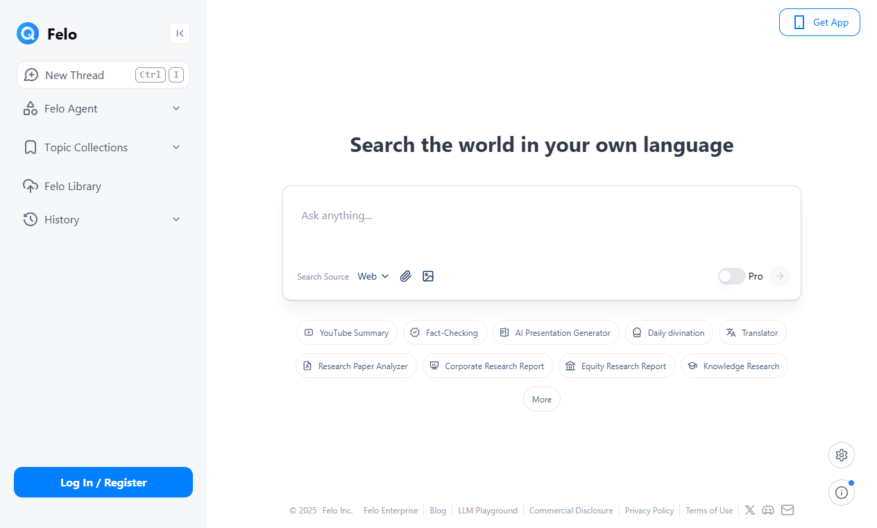Image resolution: width=877 pixels, height=528 pixels.
Task: Open the Felo Agent menu item
Action: click(x=70, y=109)
